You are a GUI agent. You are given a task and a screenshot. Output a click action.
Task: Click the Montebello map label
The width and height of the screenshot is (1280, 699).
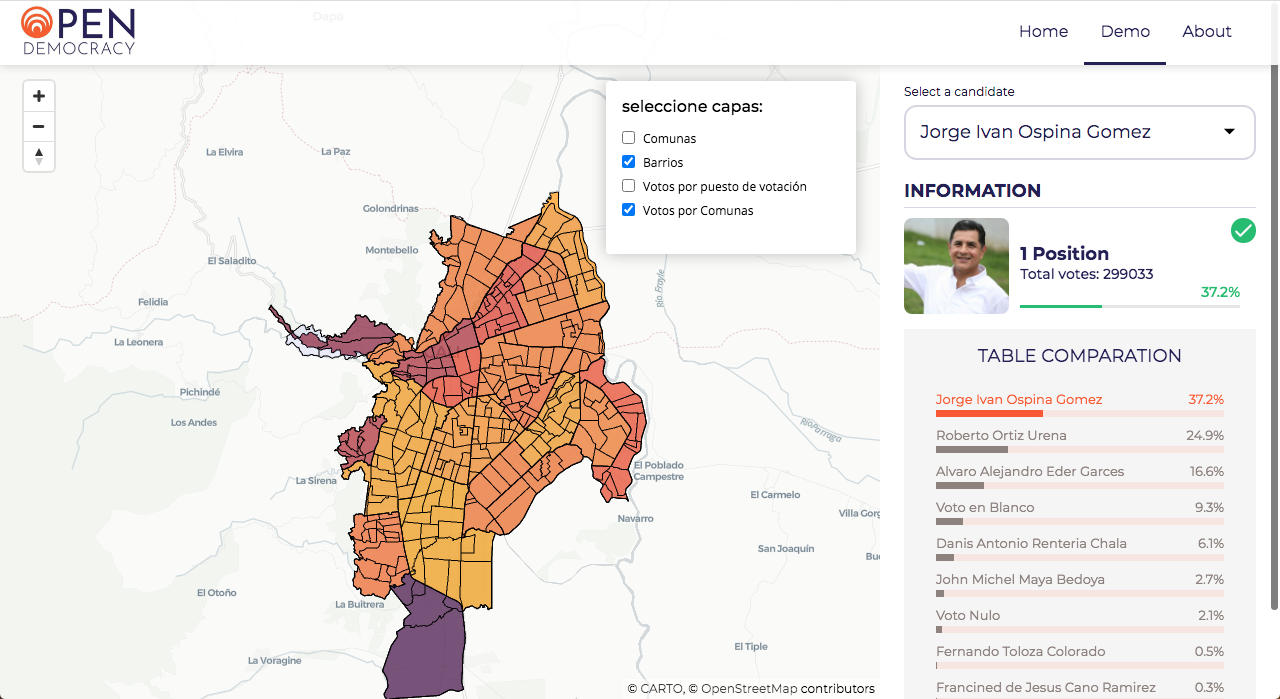392,250
